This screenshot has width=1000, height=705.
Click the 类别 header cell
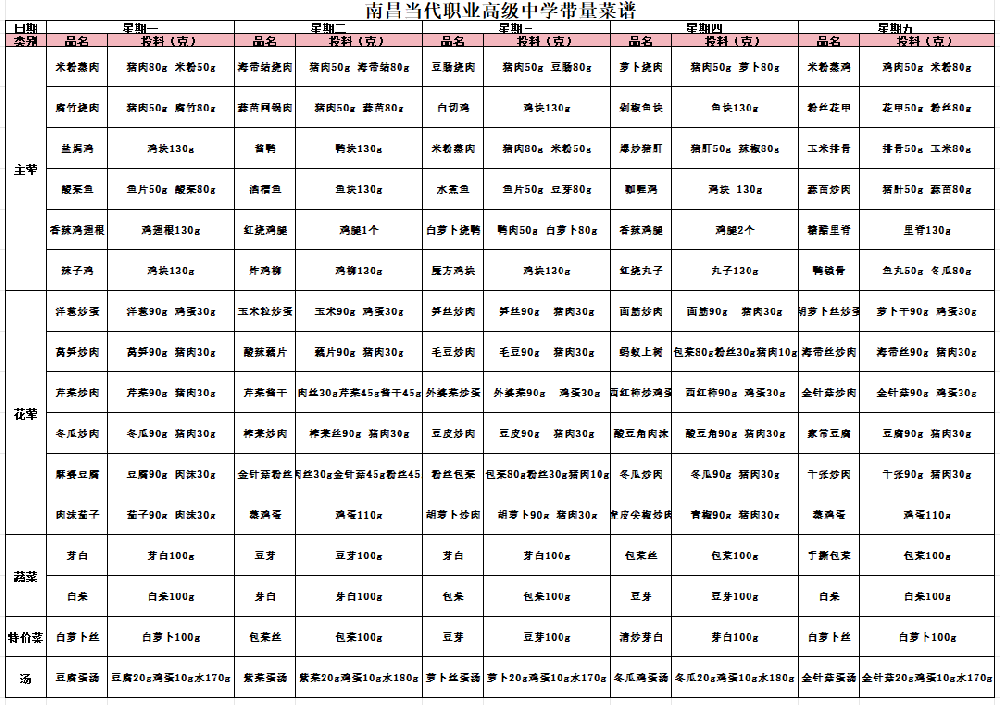pos(25,41)
